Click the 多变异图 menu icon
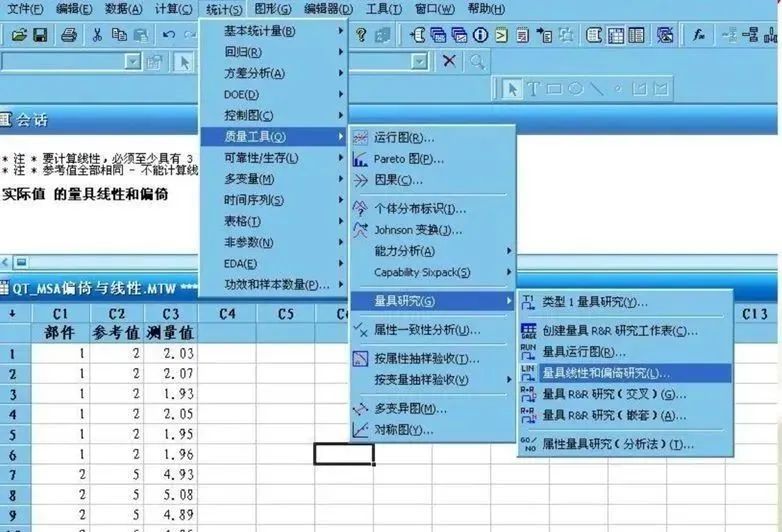Image resolution: width=782 pixels, height=532 pixels. click(x=360, y=409)
